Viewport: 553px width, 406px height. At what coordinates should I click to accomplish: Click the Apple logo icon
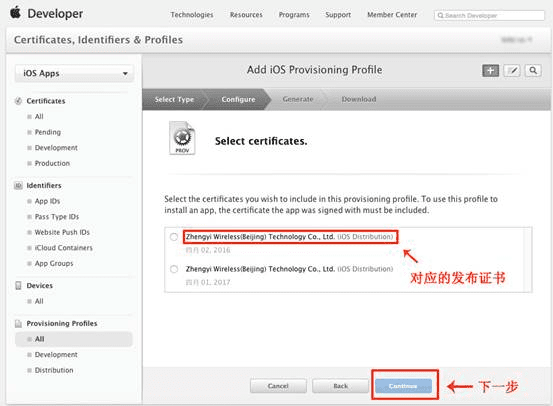click(16, 13)
